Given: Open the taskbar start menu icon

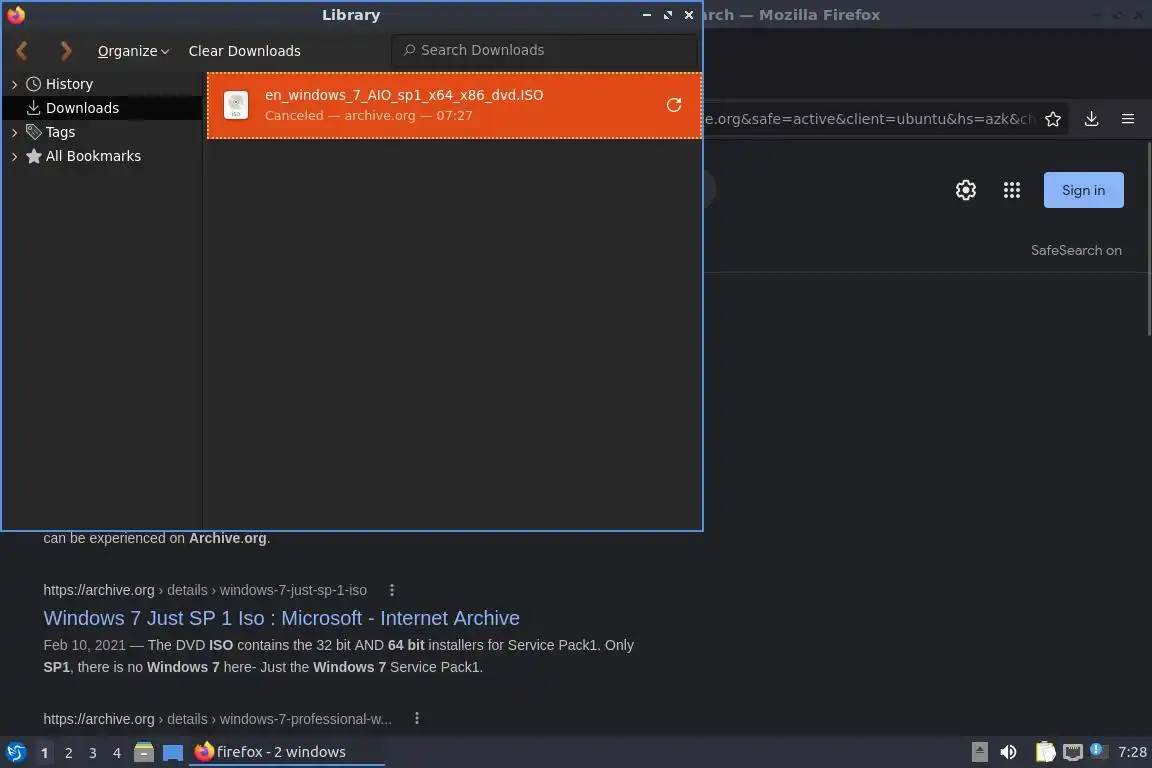Looking at the screenshot, I should click(x=15, y=753).
